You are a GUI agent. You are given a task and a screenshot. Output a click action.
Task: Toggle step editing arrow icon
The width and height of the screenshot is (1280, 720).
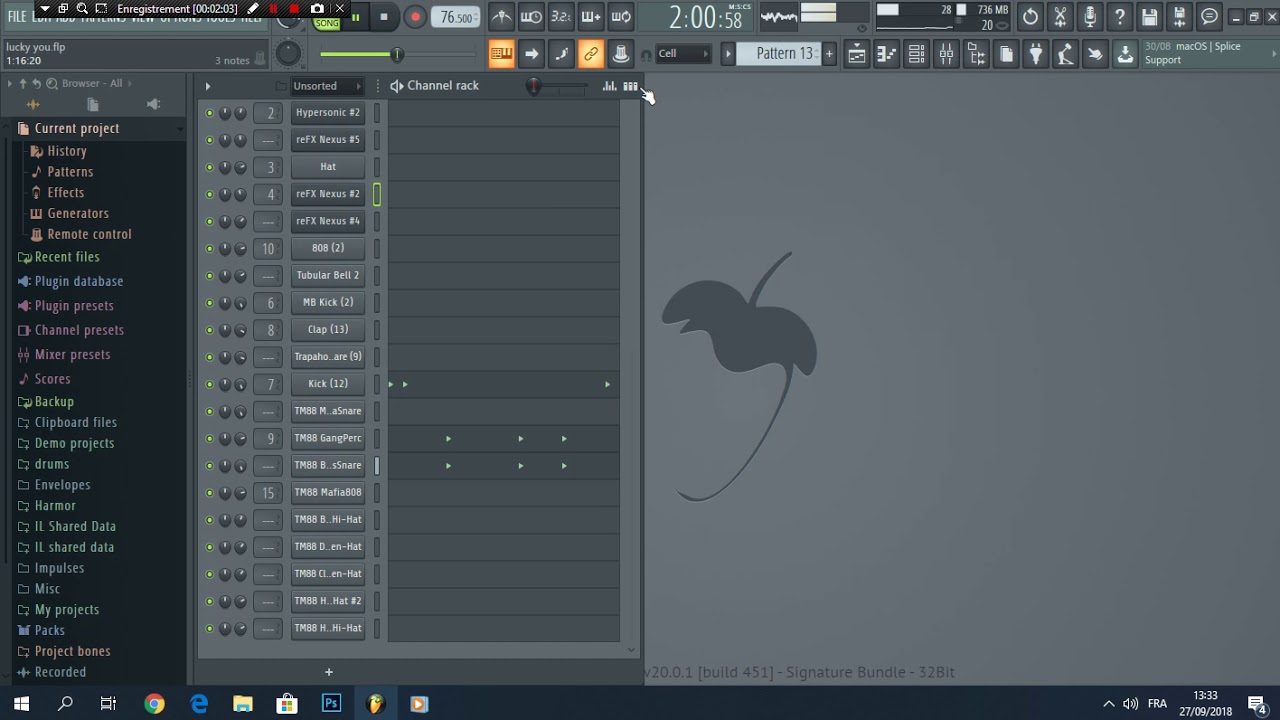click(532, 54)
